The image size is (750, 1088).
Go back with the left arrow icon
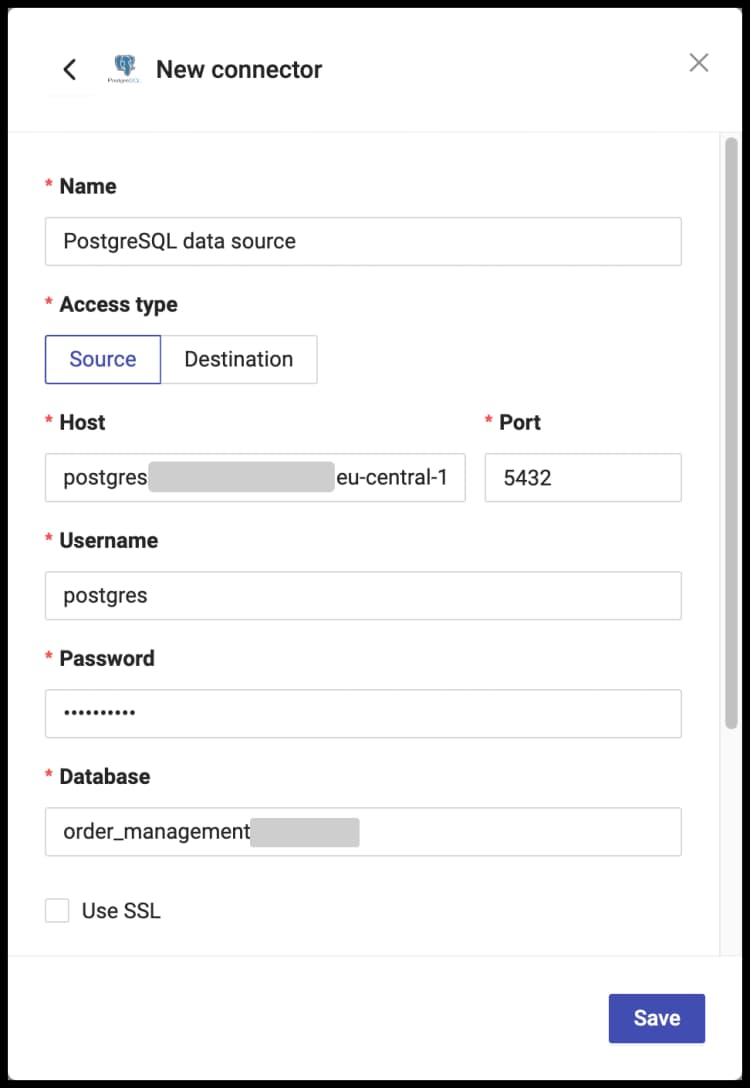click(x=69, y=69)
